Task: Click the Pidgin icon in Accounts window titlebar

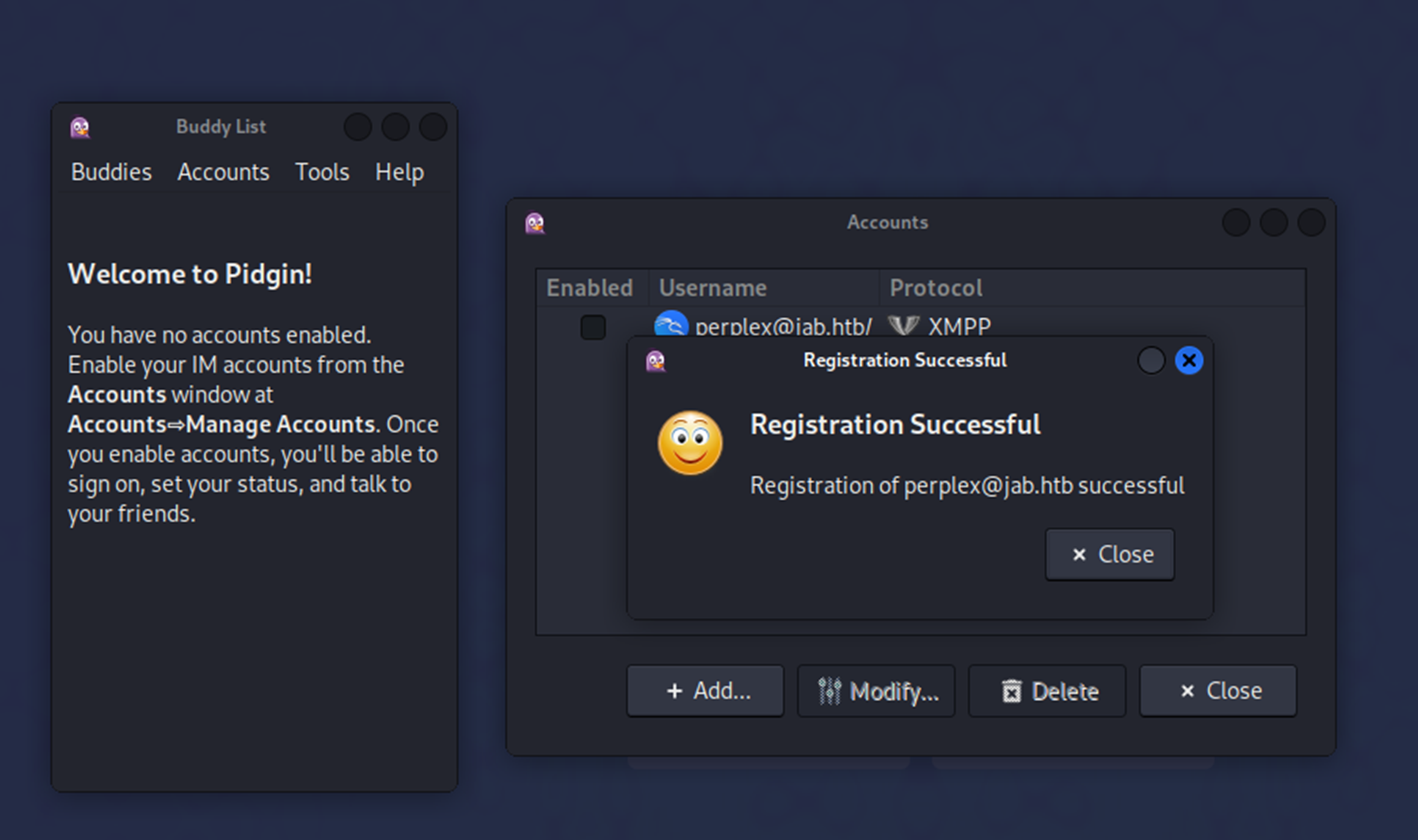Action: click(535, 223)
